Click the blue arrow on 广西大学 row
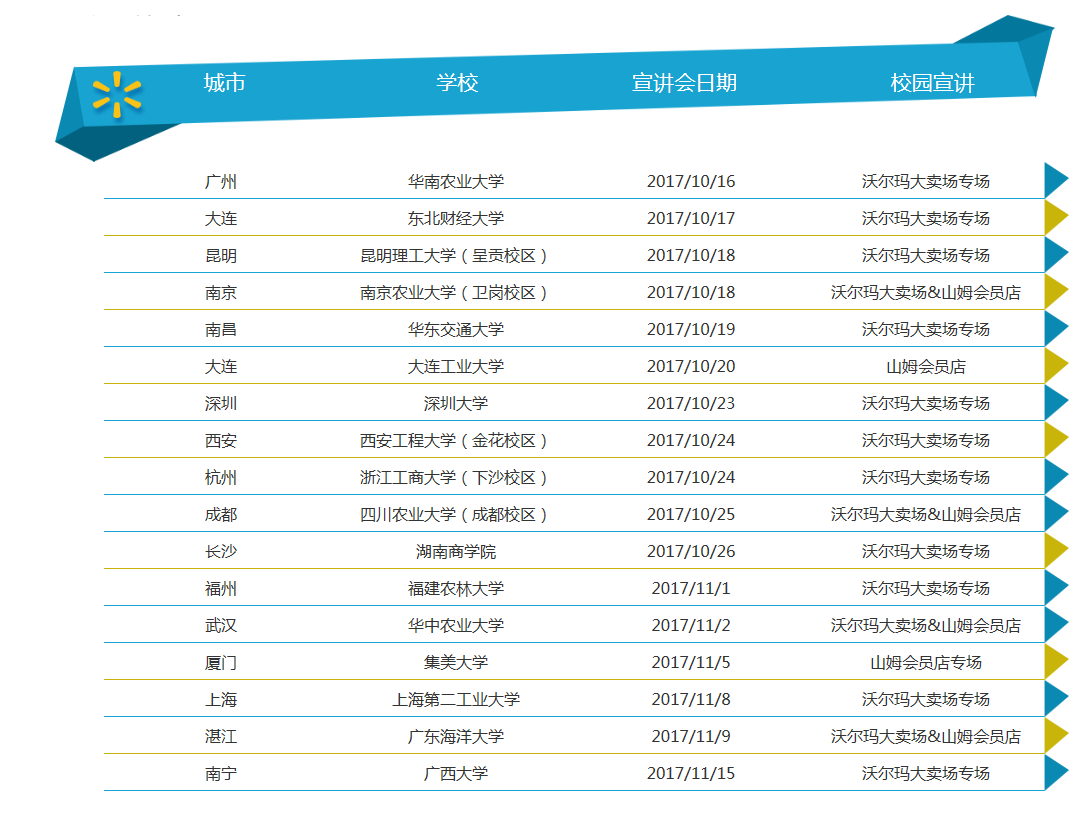Image resolution: width=1084 pixels, height=813 pixels. tap(1055, 773)
